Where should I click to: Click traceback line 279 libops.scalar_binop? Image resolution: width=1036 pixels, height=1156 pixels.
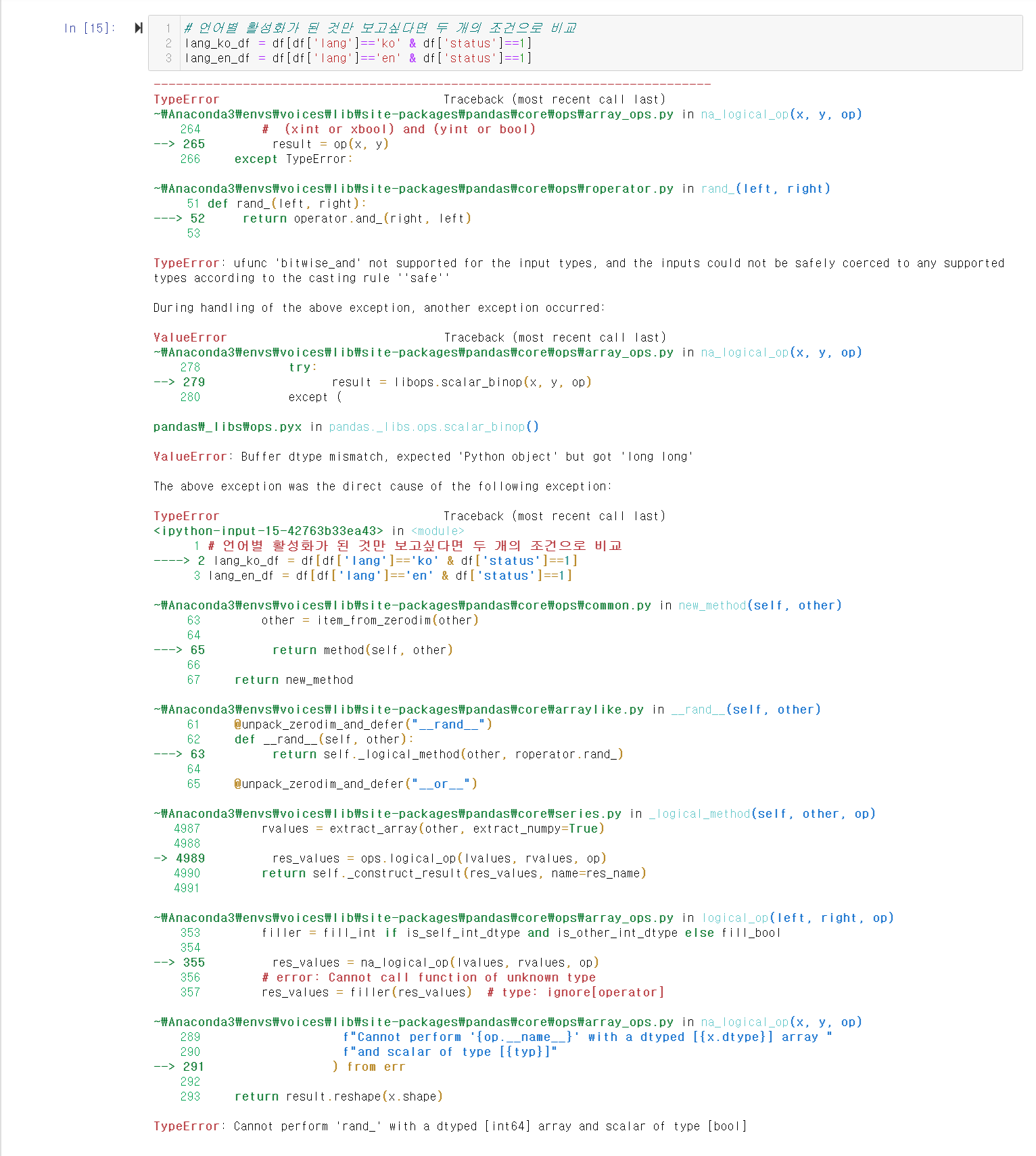[x=373, y=382]
